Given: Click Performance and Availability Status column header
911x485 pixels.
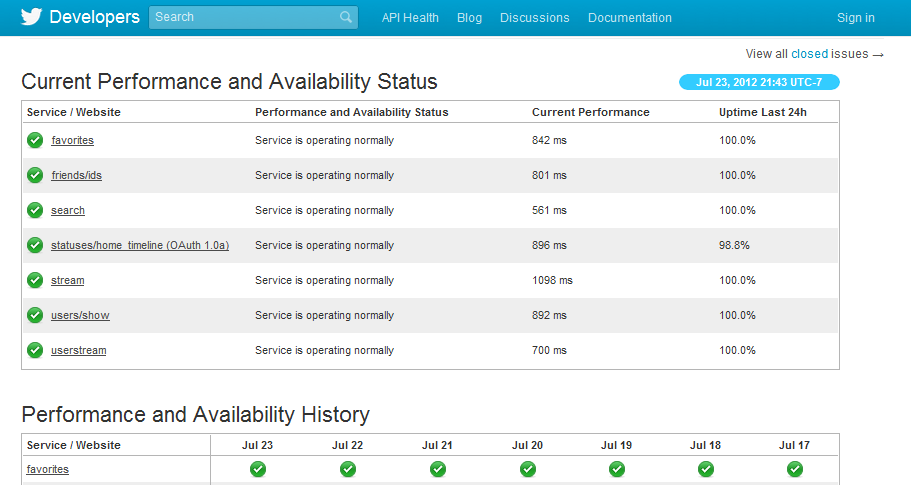Looking at the screenshot, I should [x=352, y=112].
